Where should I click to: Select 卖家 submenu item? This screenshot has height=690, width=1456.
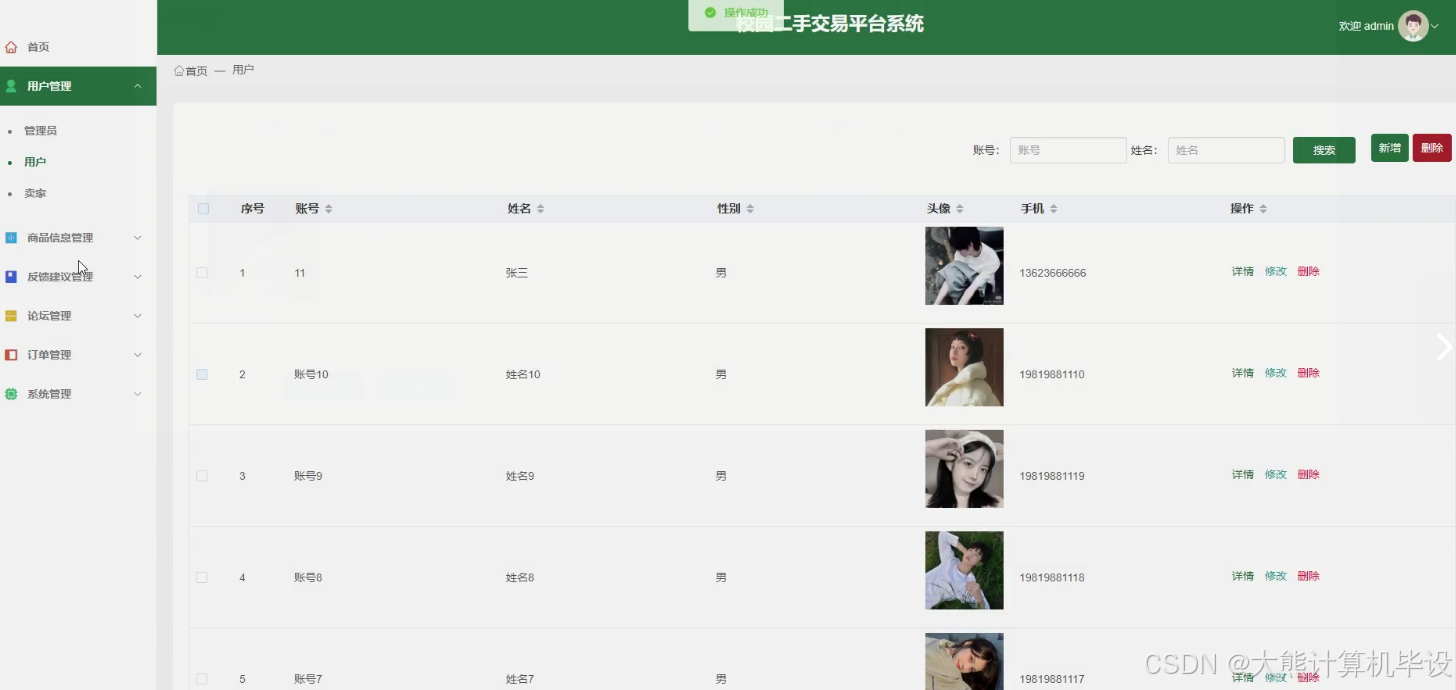click(x=35, y=193)
